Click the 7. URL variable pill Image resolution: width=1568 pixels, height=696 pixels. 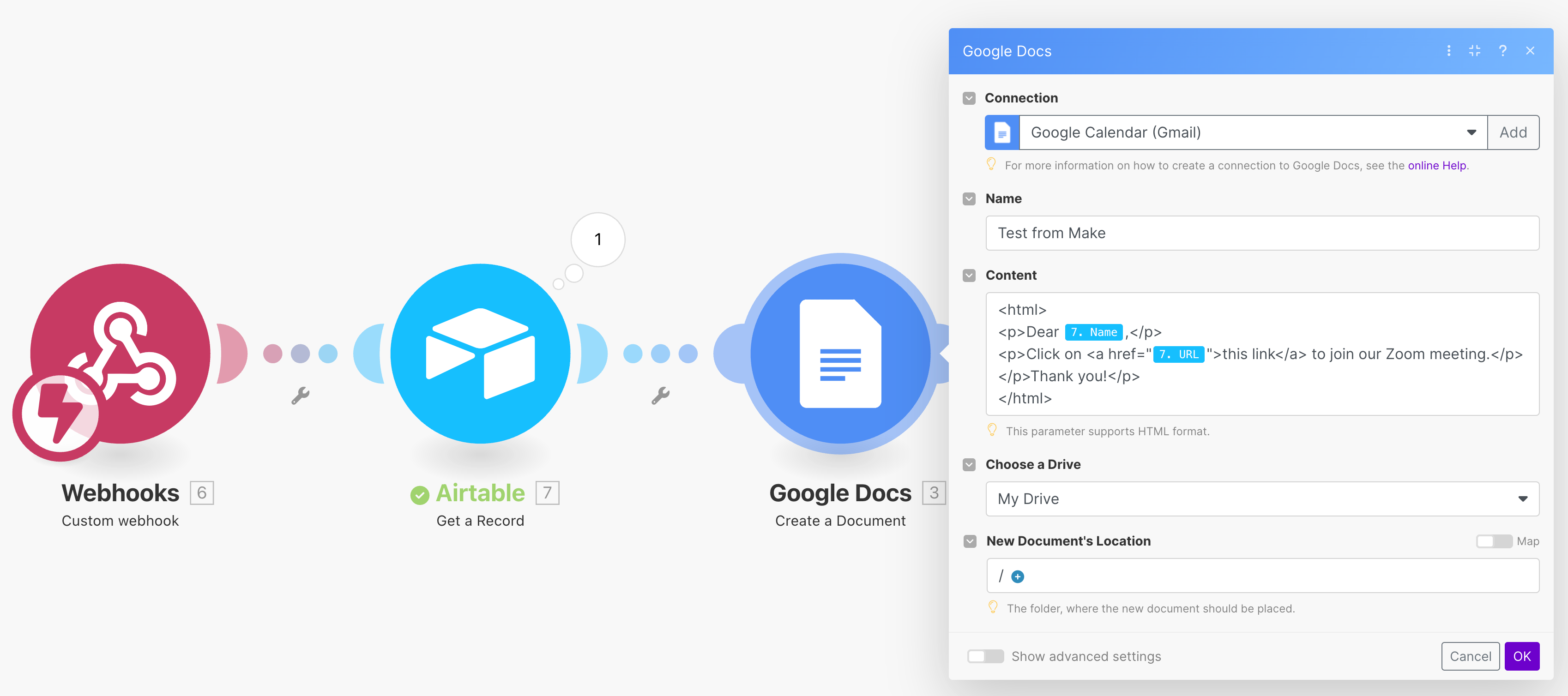pos(1178,354)
